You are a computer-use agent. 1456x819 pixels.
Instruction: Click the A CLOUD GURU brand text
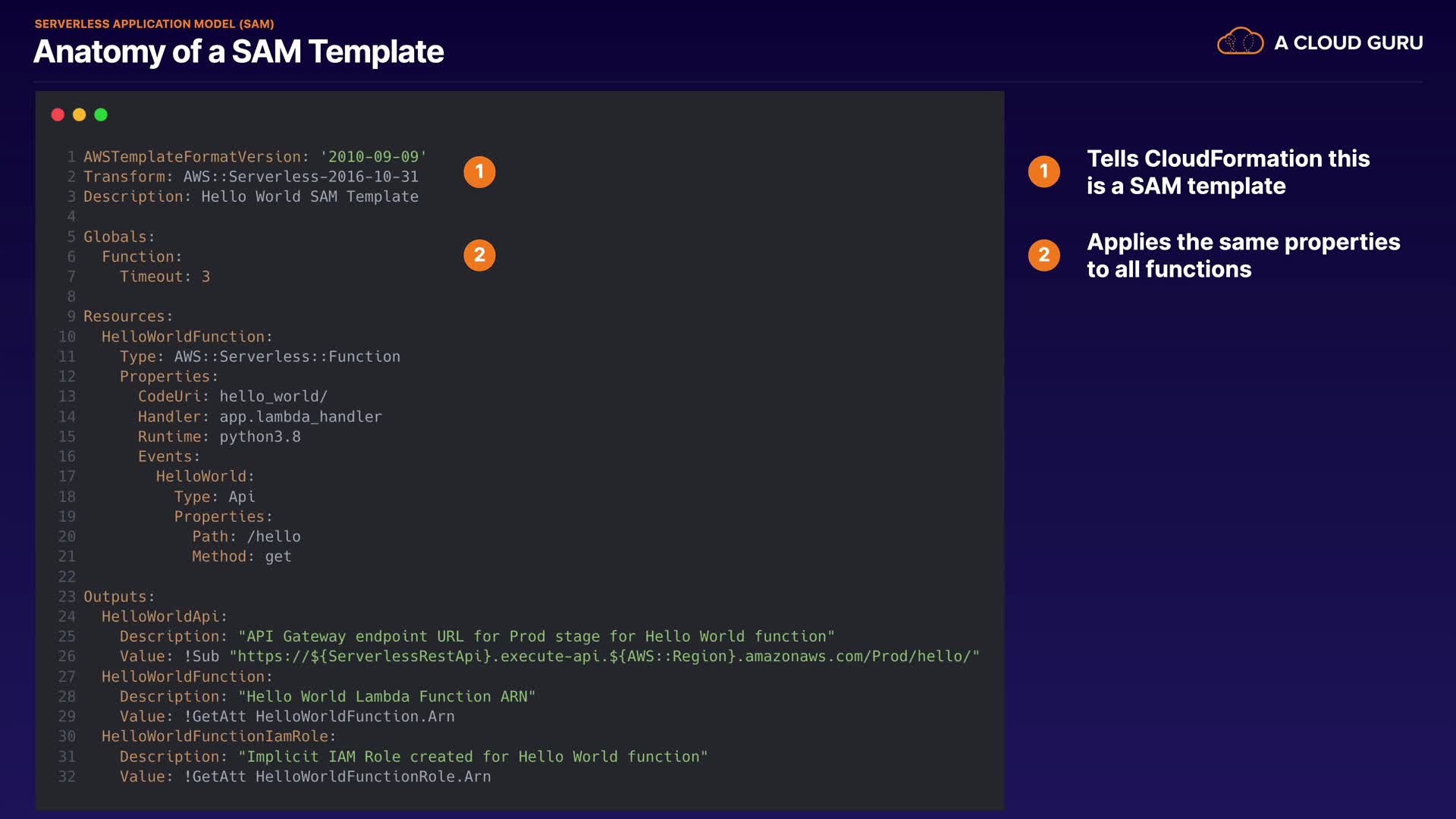point(1348,43)
